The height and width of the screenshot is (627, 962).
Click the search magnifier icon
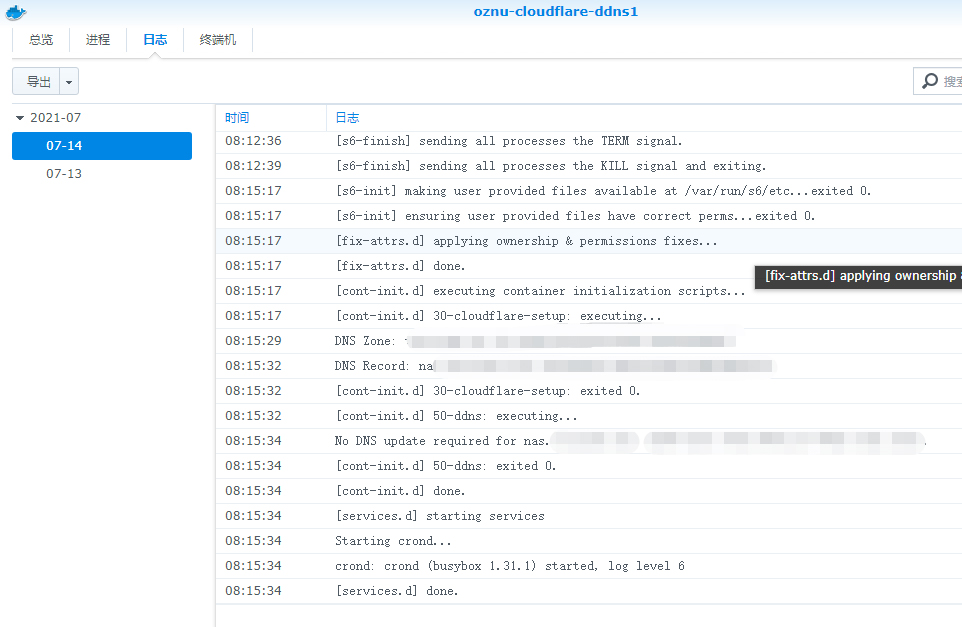(930, 81)
